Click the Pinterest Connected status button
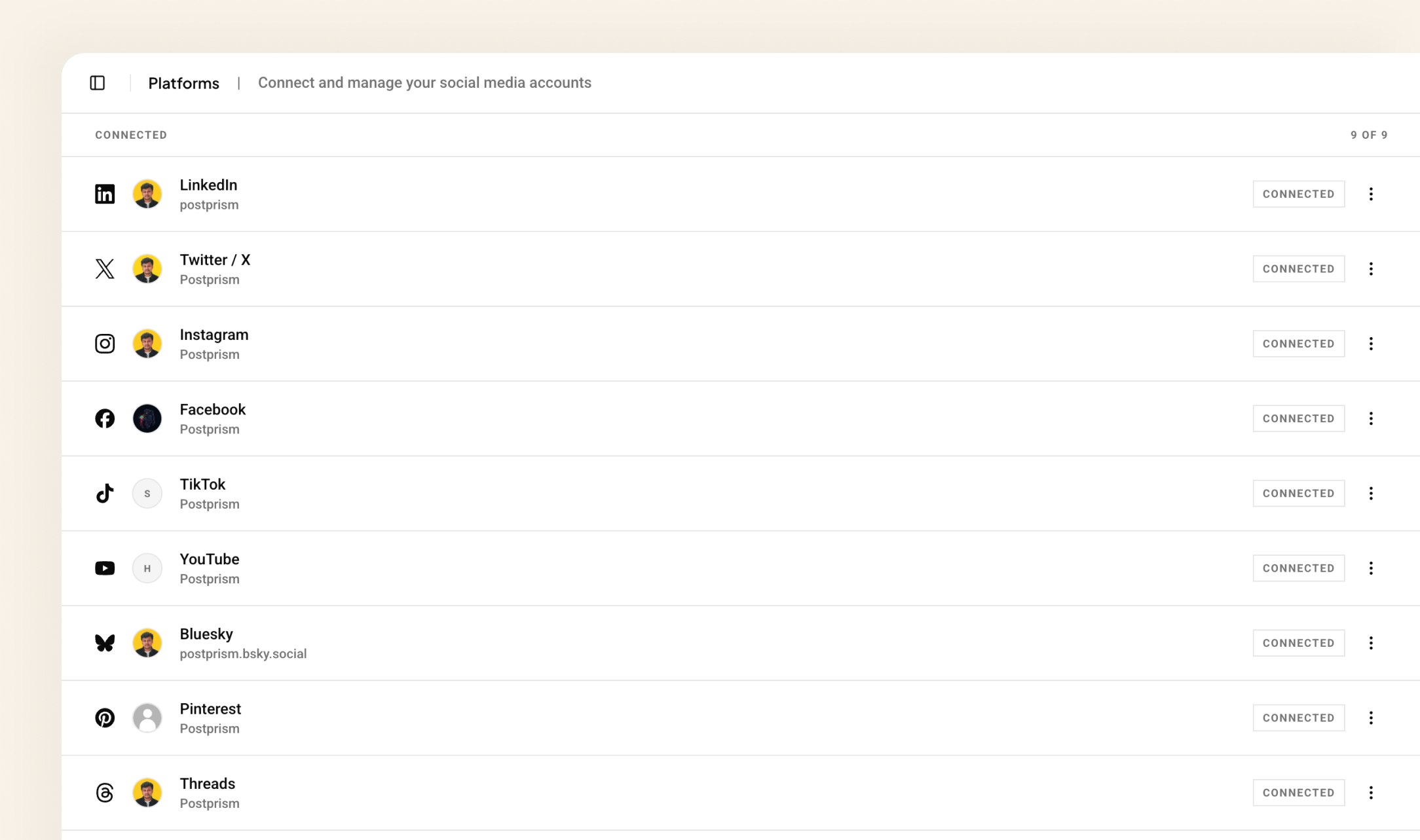1420x840 pixels. (1298, 718)
